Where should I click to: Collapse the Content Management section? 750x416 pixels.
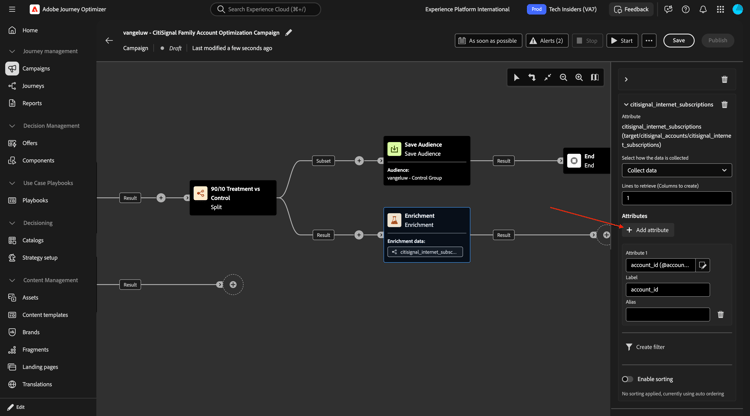pyautogui.click(x=12, y=280)
